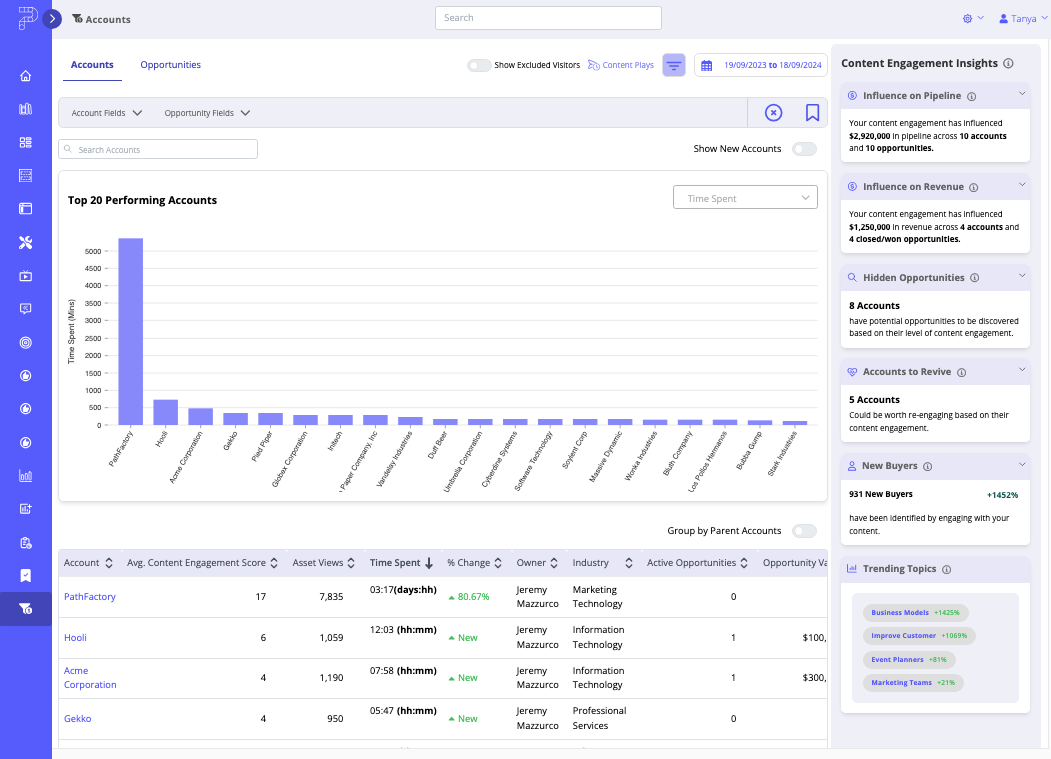Open the settings gear menu
This screenshot has width=1051, height=759.
coord(968,18)
